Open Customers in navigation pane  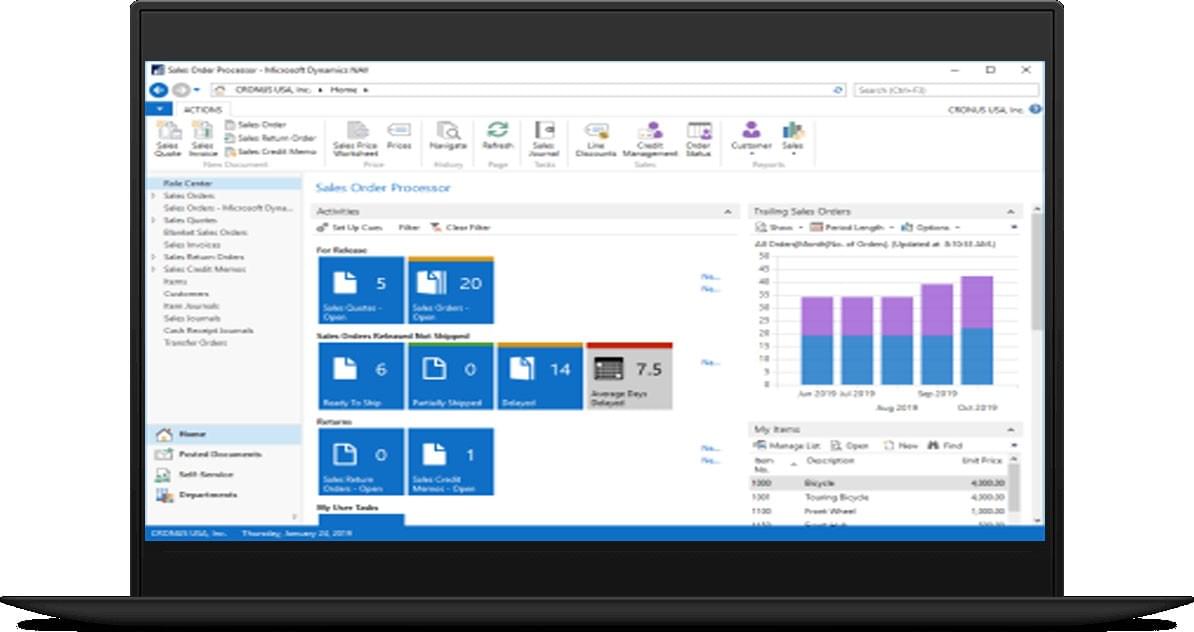point(186,293)
